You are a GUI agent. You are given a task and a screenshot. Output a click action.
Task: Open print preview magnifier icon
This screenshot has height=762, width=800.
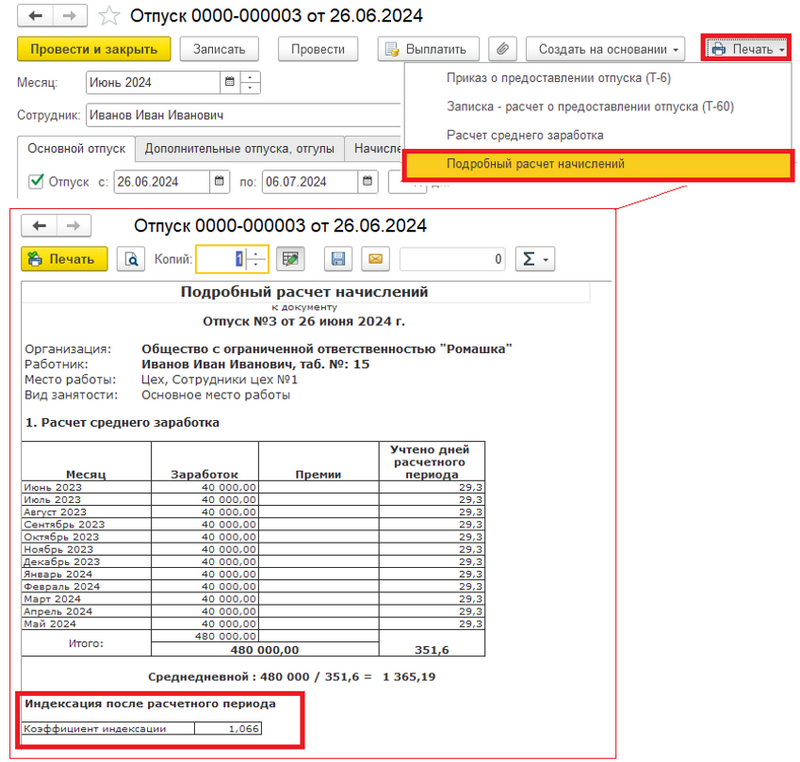pos(131,260)
